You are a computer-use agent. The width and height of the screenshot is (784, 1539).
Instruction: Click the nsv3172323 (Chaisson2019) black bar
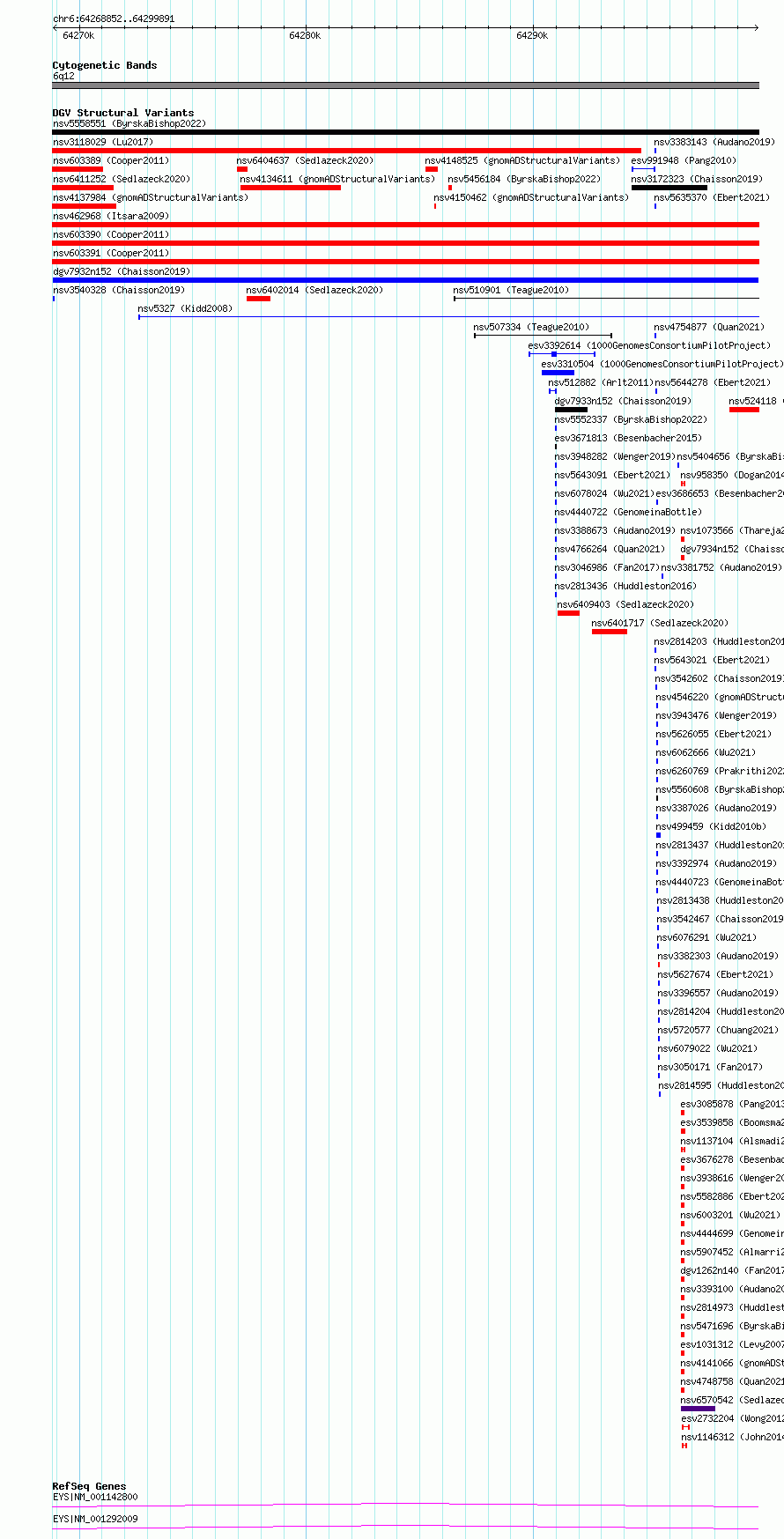click(x=669, y=188)
